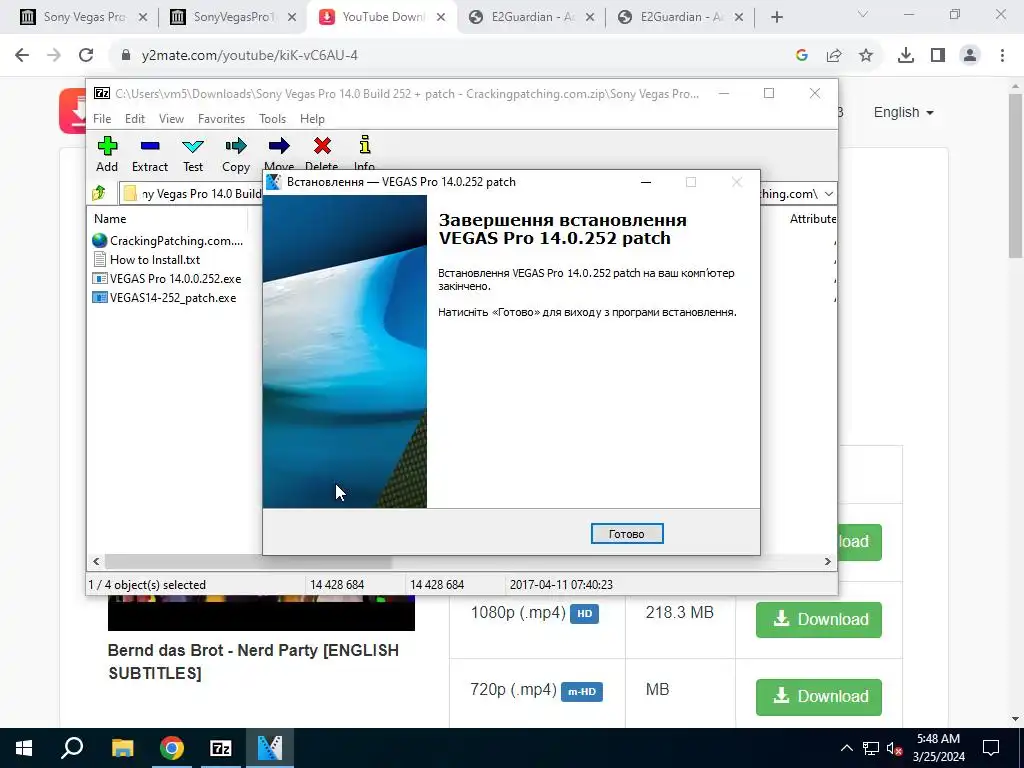Toggle the Chrome side panel icon
Image resolution: width=1024 pixels, height=768 pixels.
(938, 56)
